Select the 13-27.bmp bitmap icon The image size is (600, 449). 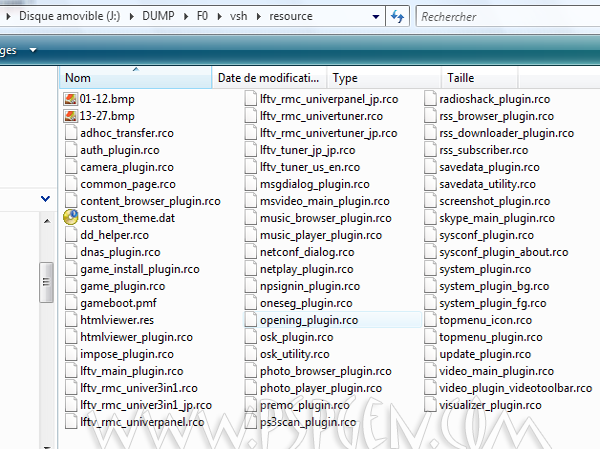[x=71, y=116]
